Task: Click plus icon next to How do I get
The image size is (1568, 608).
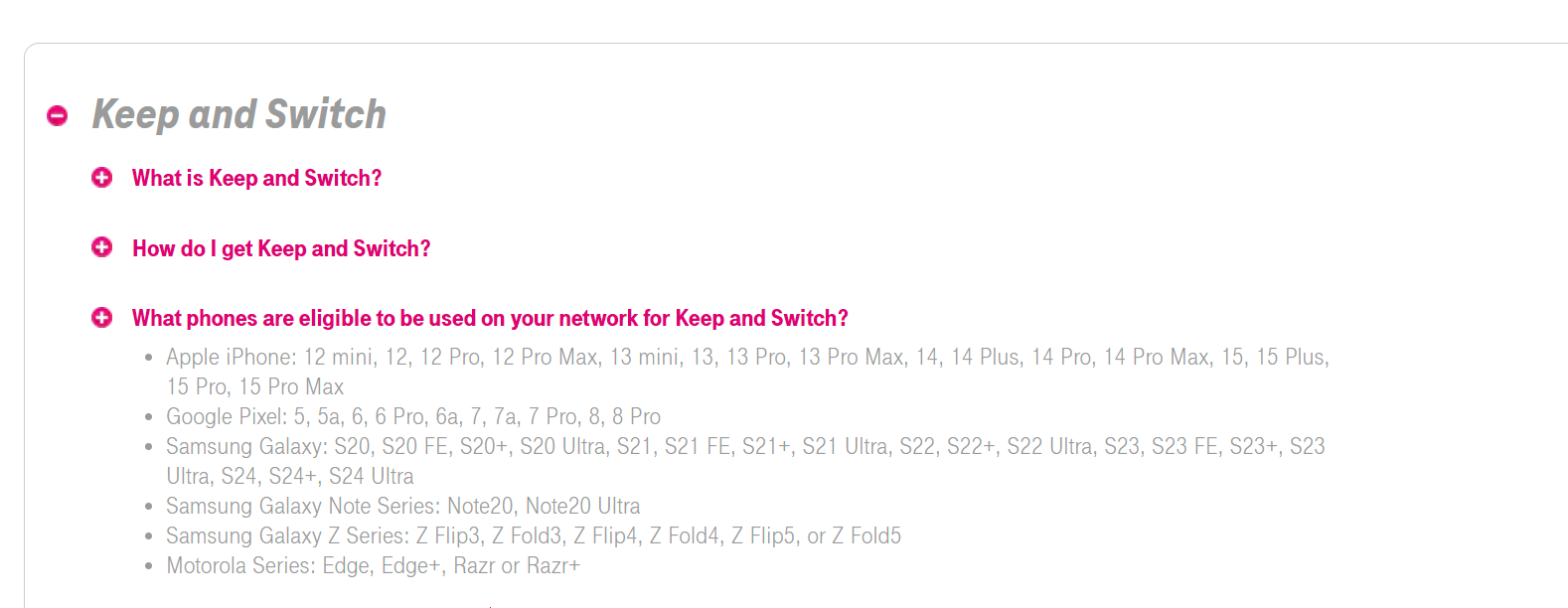Action: click(x=101, y=246)
